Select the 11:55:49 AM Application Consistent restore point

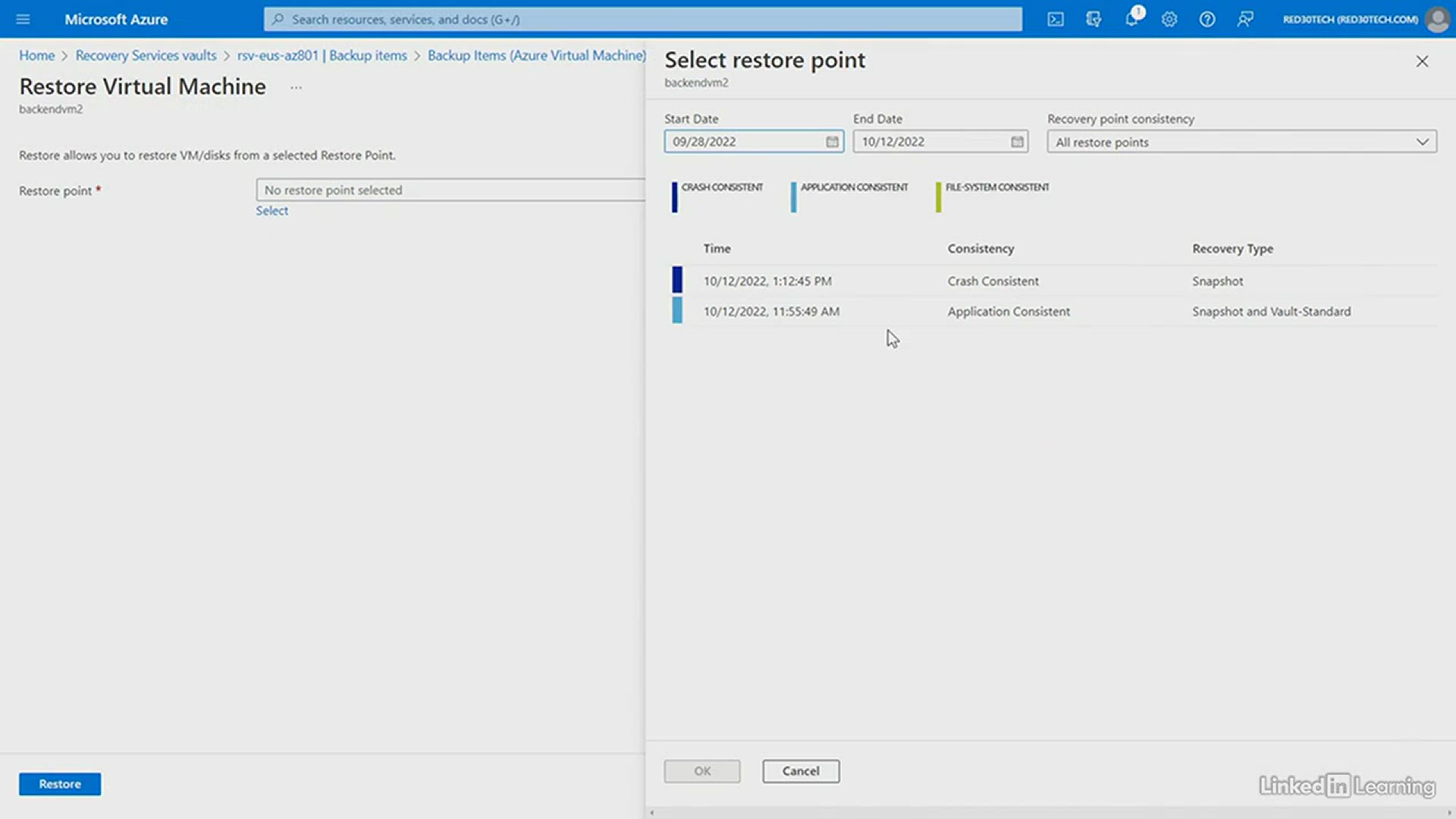(x=771, y=311)
